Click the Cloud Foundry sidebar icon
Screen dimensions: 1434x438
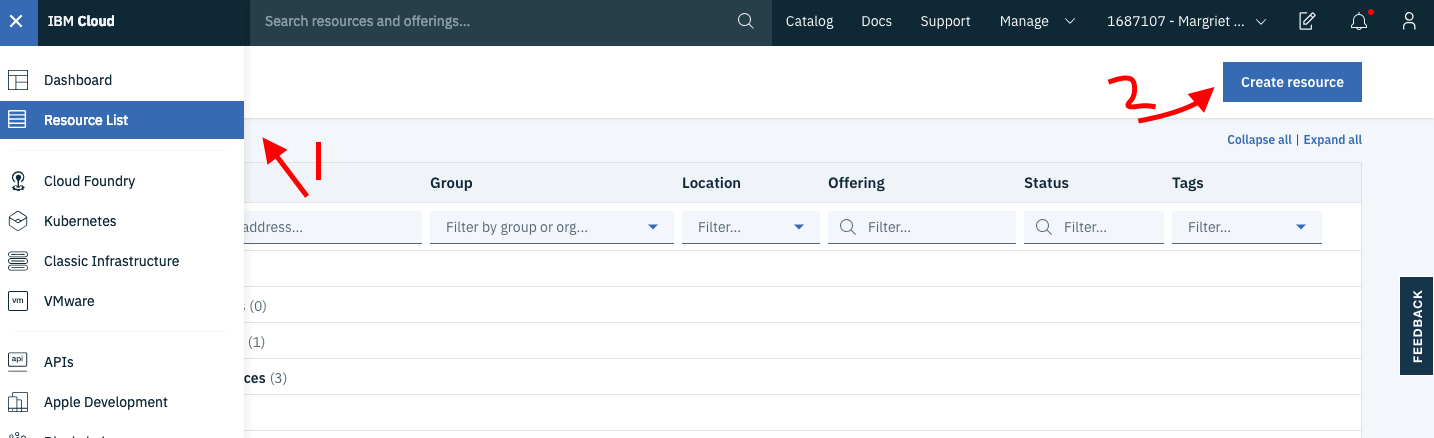tap(18, 181)
